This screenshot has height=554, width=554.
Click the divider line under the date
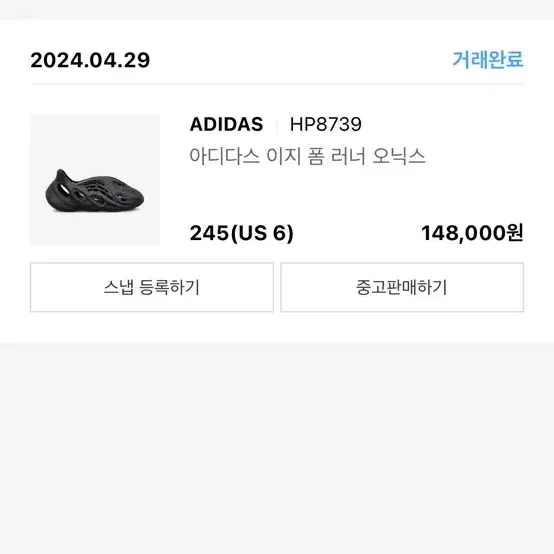[278, 84]
